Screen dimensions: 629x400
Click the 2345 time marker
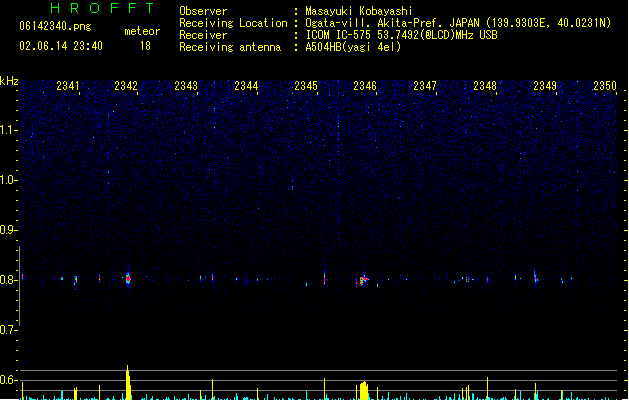(306, 86)
